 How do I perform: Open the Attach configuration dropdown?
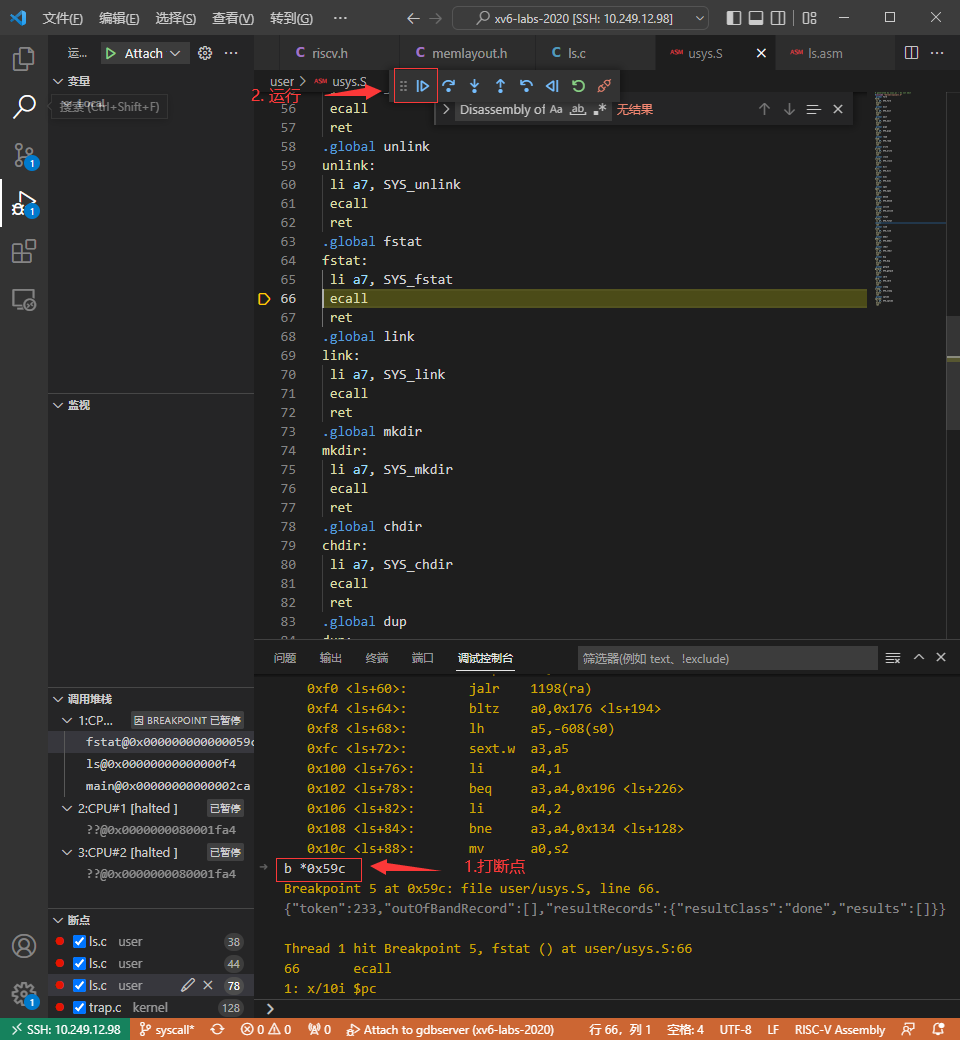tap(175, 53)
